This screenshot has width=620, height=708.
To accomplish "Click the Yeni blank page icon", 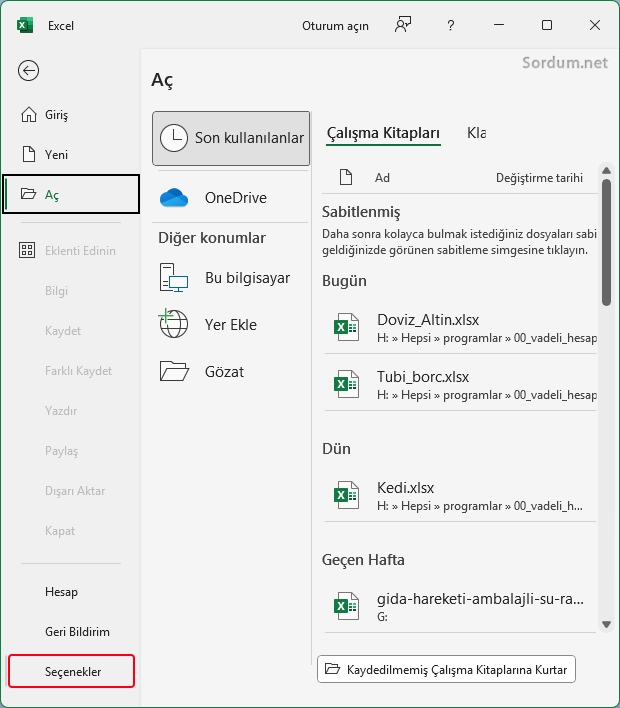I will point(29,154).
